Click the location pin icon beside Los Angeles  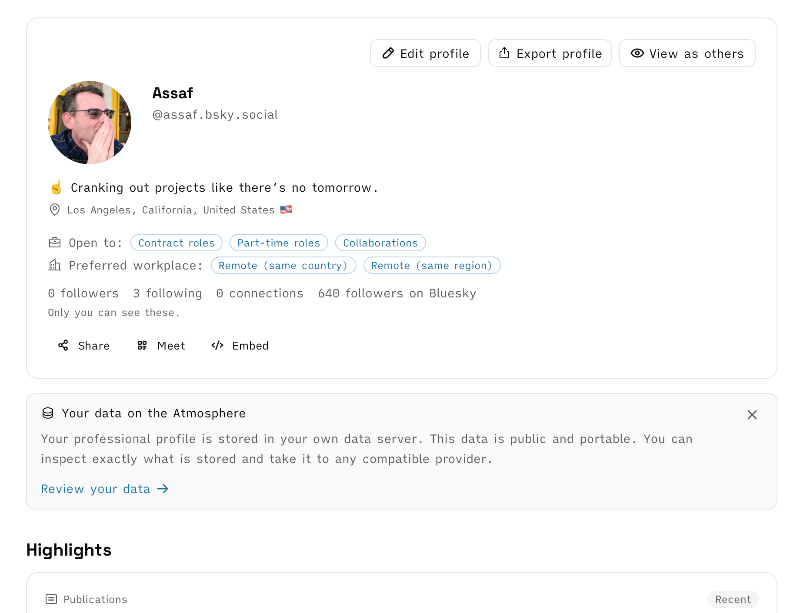55,210
